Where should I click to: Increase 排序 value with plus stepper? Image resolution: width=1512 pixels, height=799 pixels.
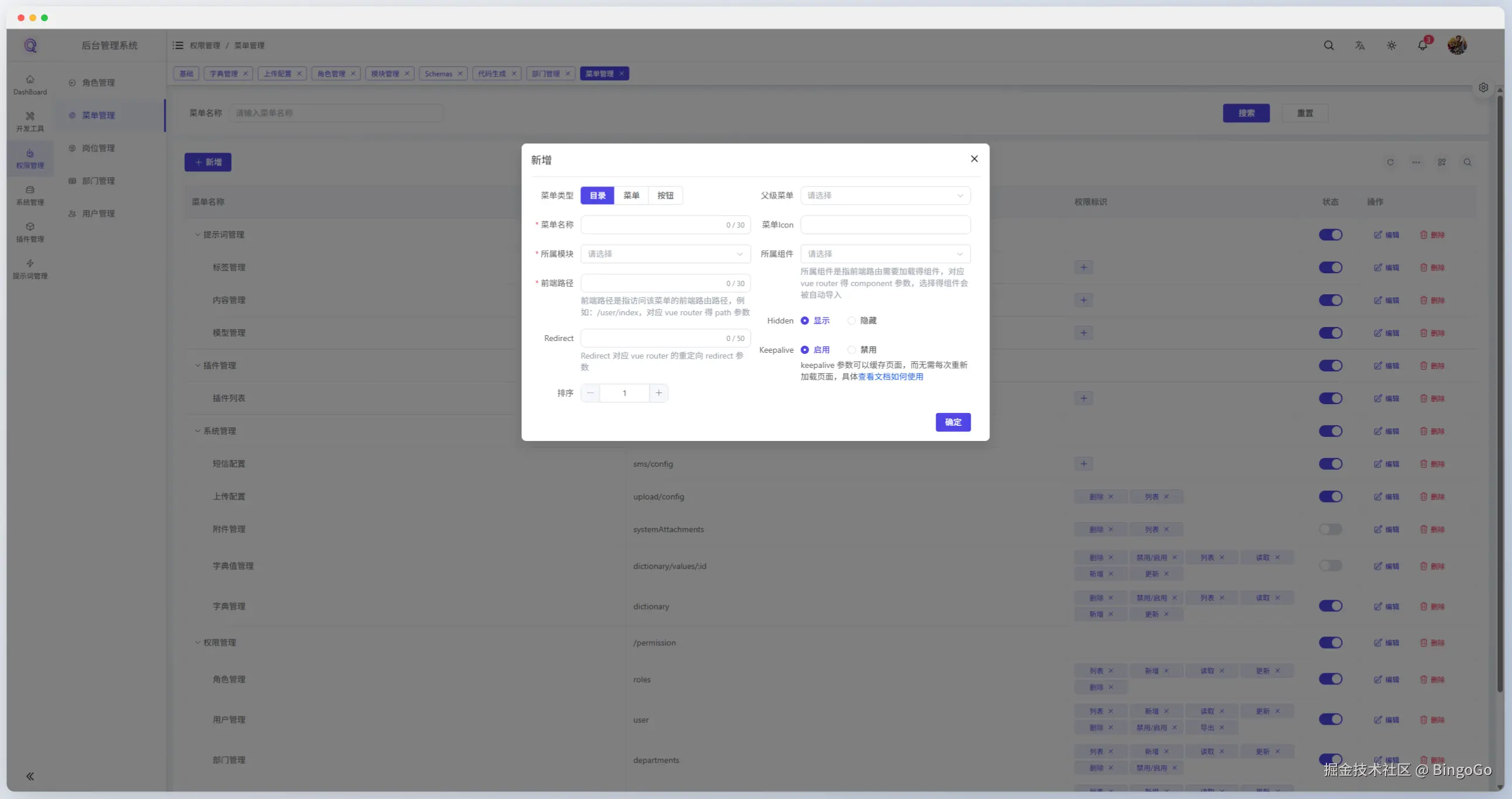[658, 393]
